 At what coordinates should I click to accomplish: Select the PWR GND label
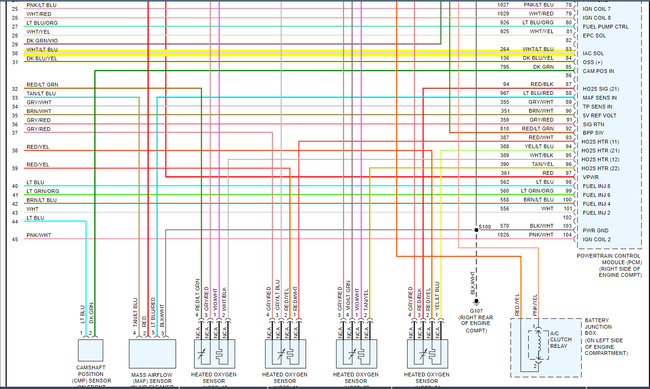[596, 231]
